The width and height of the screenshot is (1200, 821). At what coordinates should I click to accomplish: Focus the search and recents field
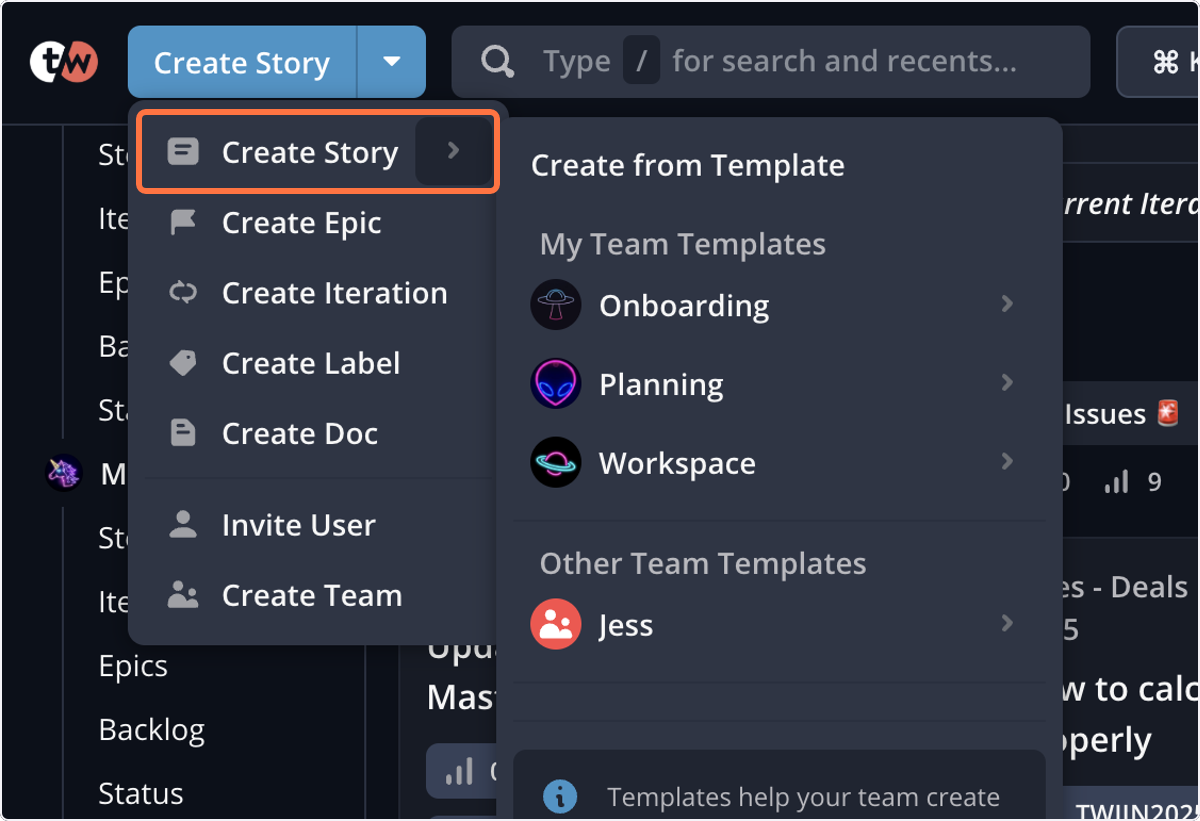click(x=771, y=62)
